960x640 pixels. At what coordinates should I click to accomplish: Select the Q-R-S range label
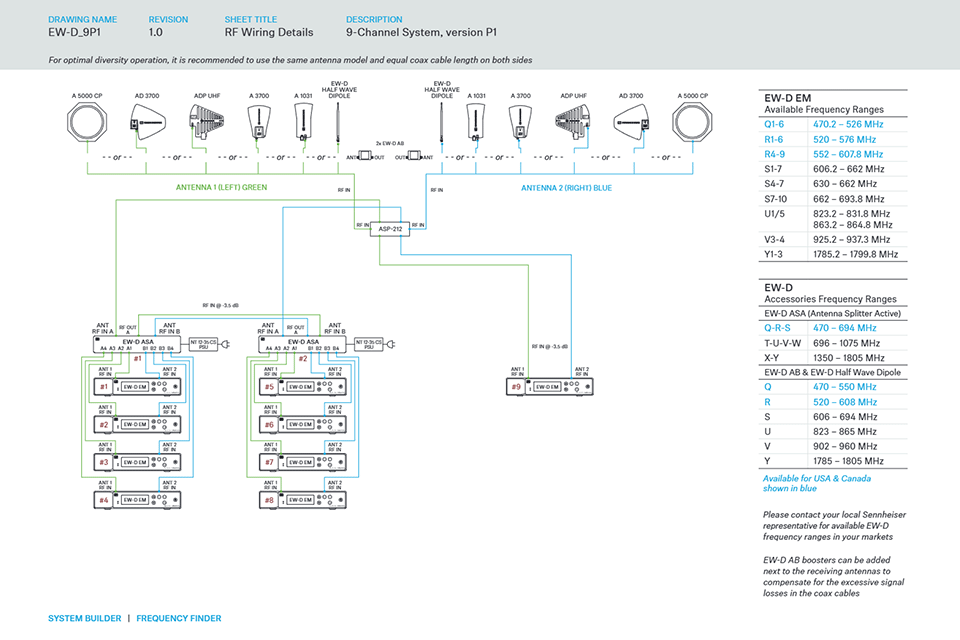pos(777,328)
